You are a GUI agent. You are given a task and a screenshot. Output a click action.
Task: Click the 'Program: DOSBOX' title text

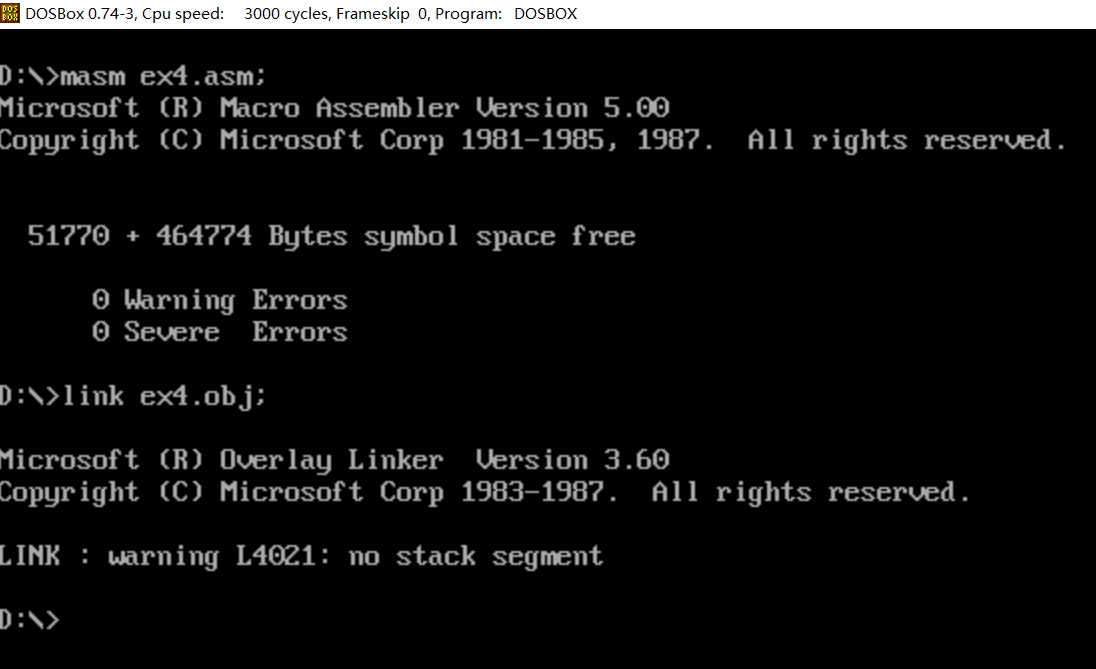[506, 14]
